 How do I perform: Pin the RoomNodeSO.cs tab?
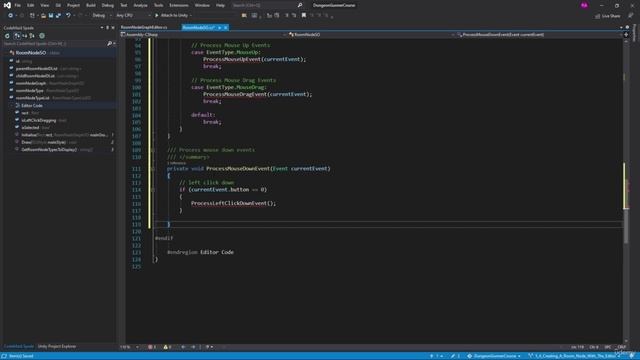[x=220, y=27]
